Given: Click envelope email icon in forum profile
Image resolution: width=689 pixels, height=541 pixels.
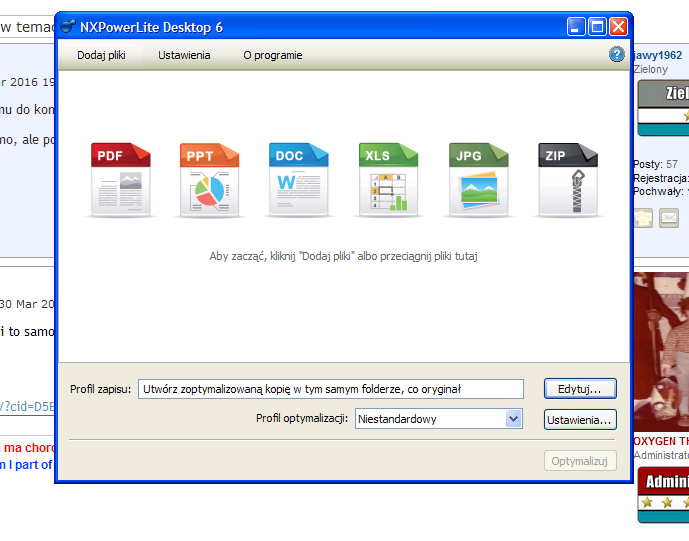Looking at the screenshot, I should point(669,218).
